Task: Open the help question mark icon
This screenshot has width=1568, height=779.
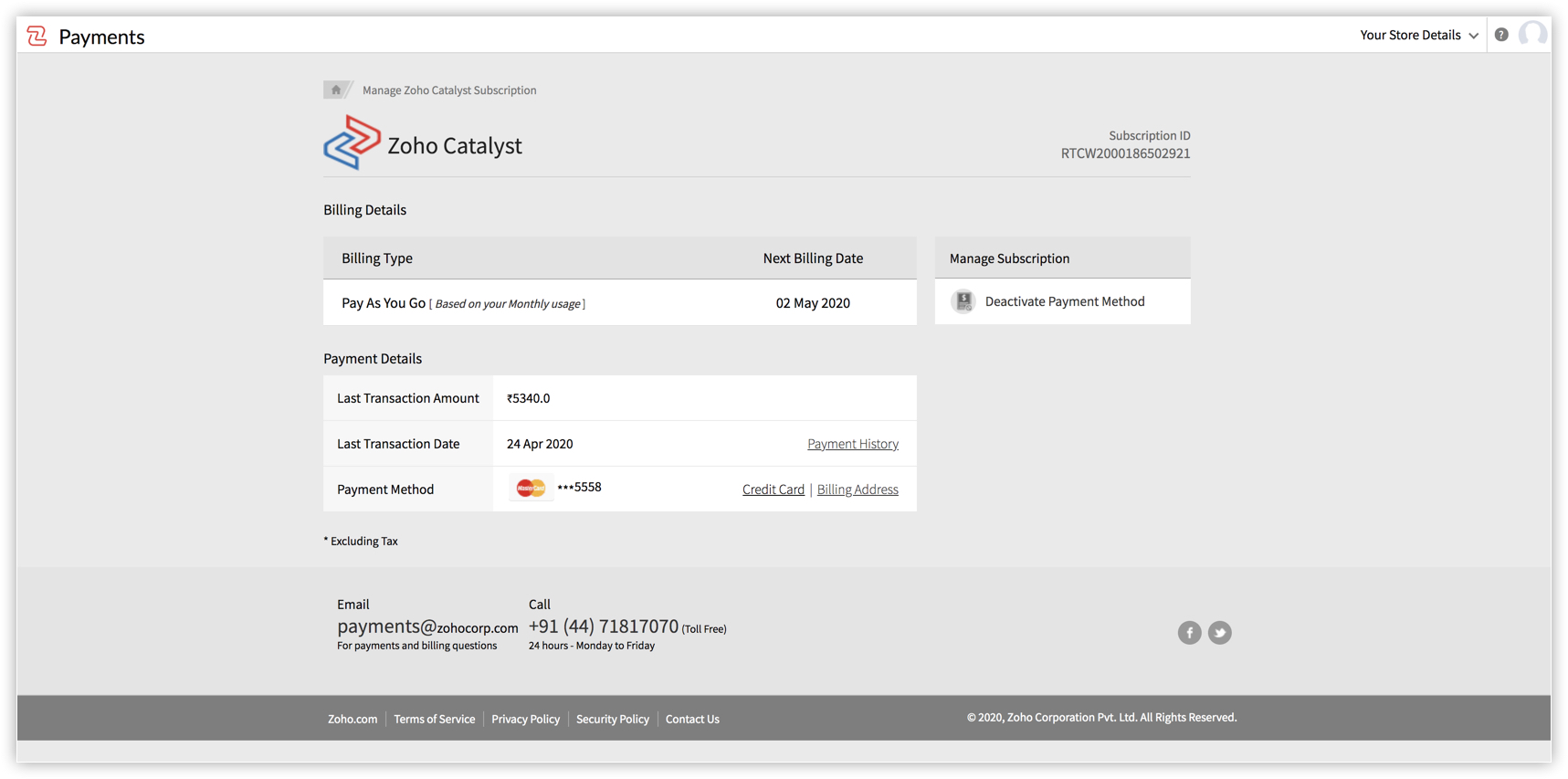Action: 1501,35
